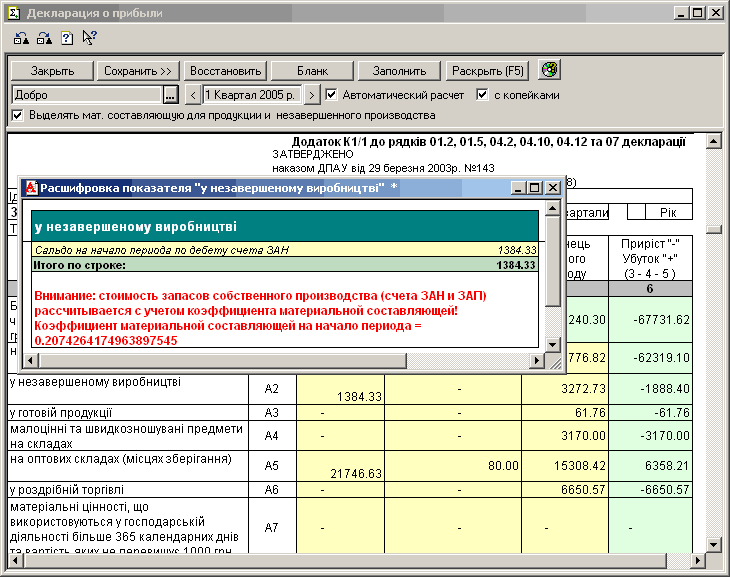This screenshot has width=730, height=577.
Task: Open the Сохранить >> menu button
Action: click(x=138, y=71)
